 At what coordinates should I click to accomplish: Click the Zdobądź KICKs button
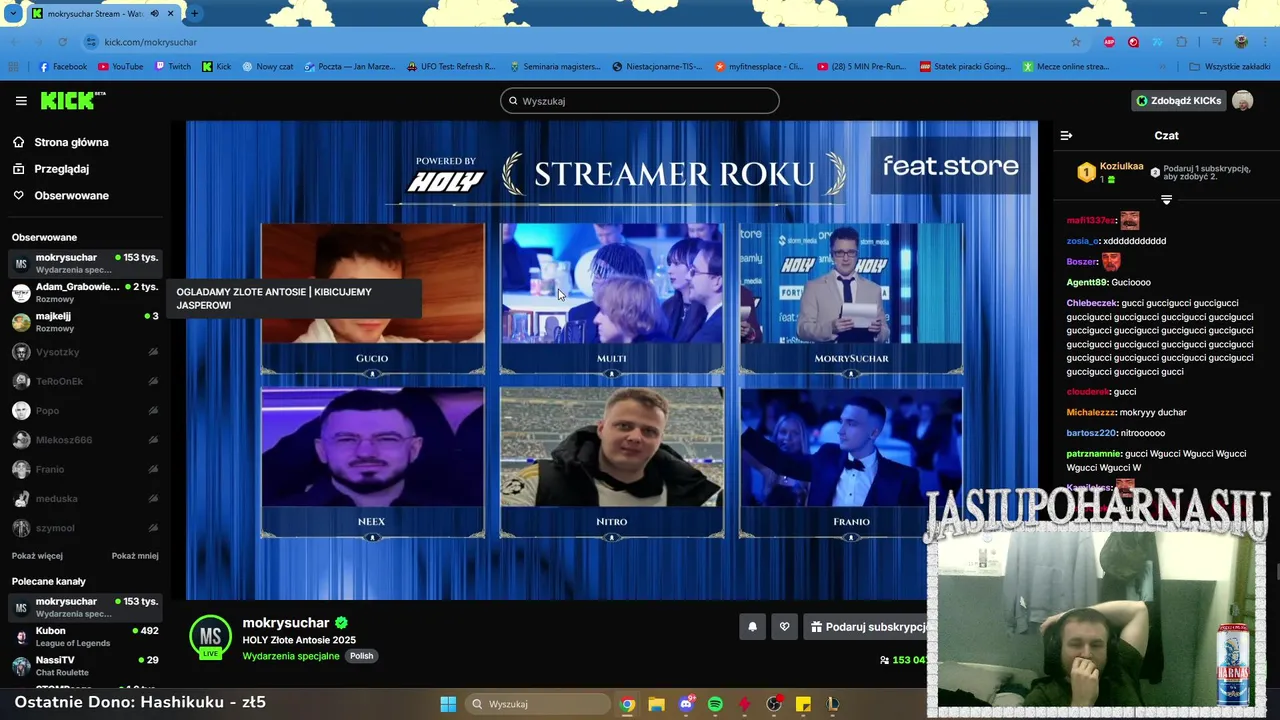1178,100
